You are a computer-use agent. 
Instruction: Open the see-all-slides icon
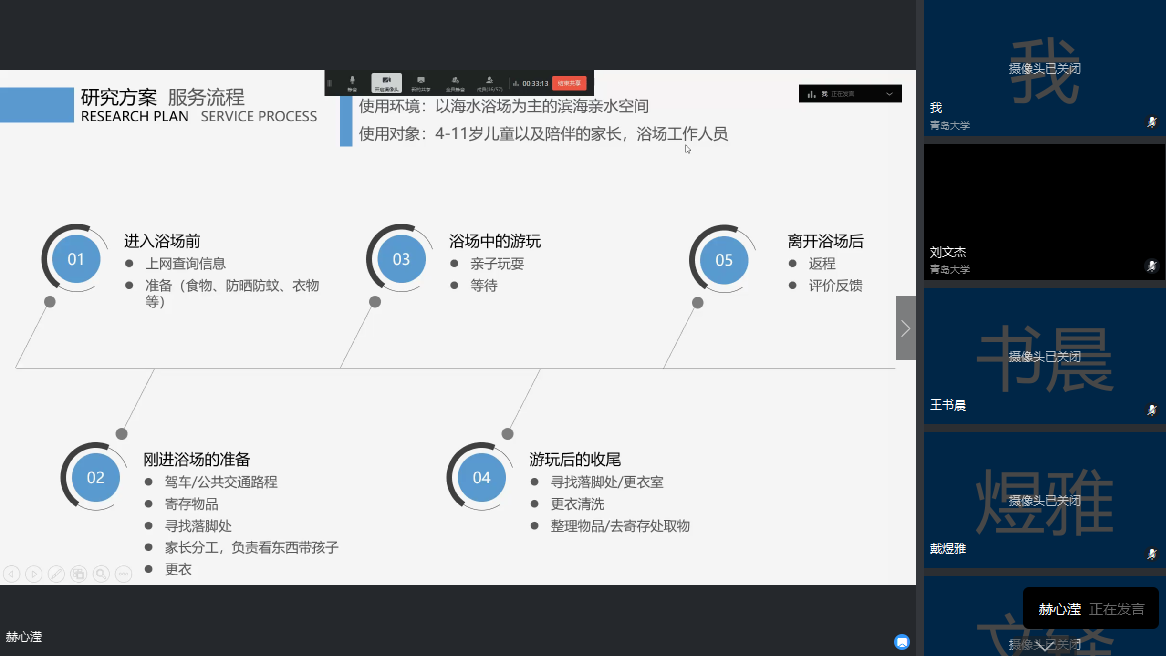click(78, 574)
